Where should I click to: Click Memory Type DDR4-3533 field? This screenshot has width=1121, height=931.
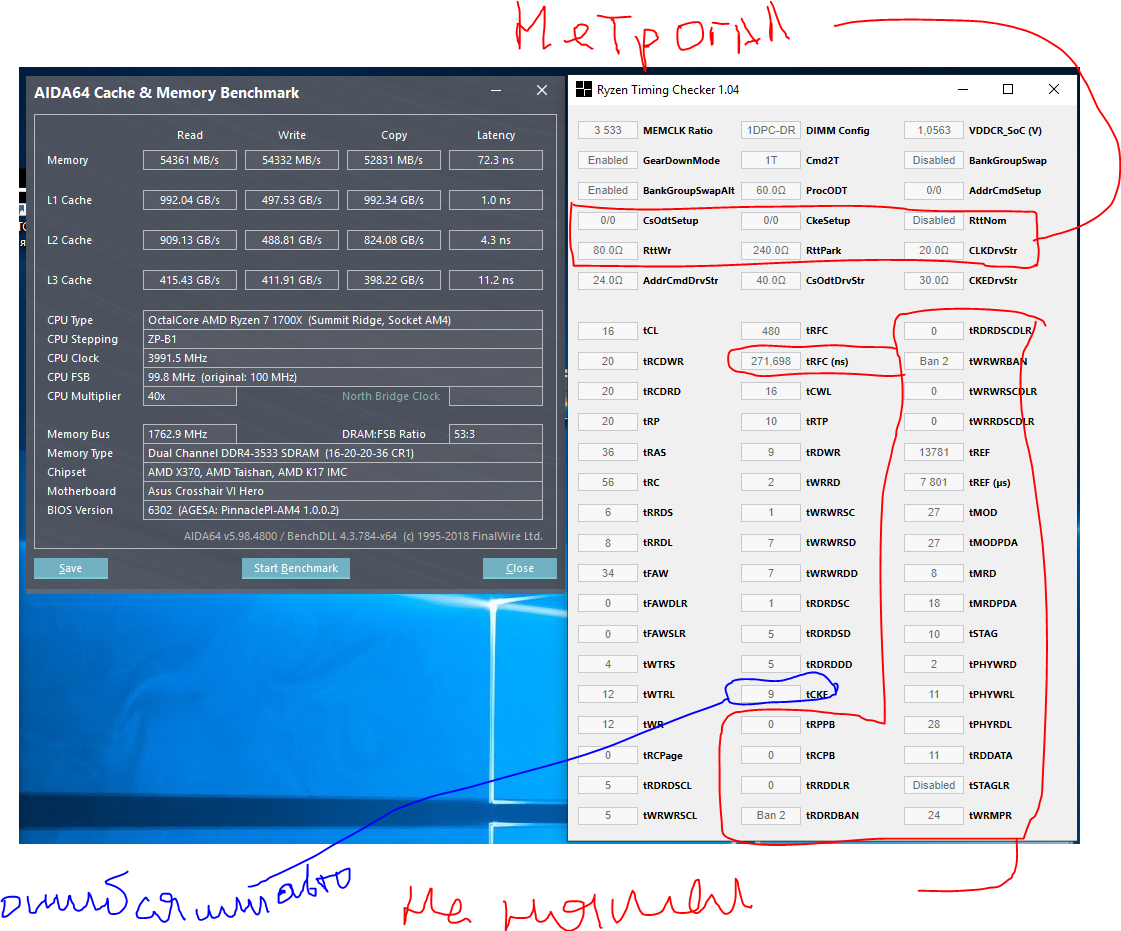342,453
